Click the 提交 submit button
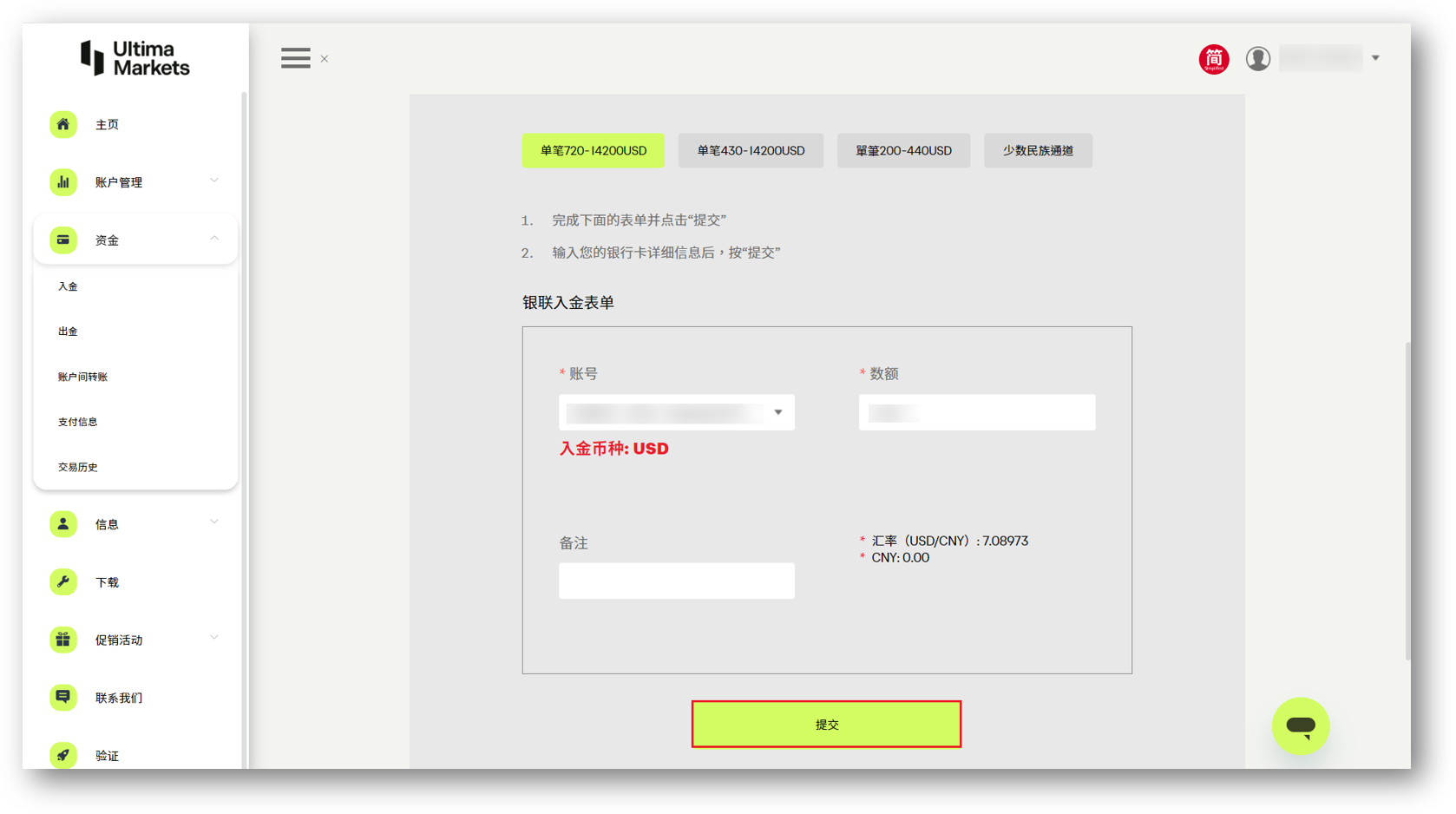The height and width of the screenshot is (814, 1456). [826, 724]
